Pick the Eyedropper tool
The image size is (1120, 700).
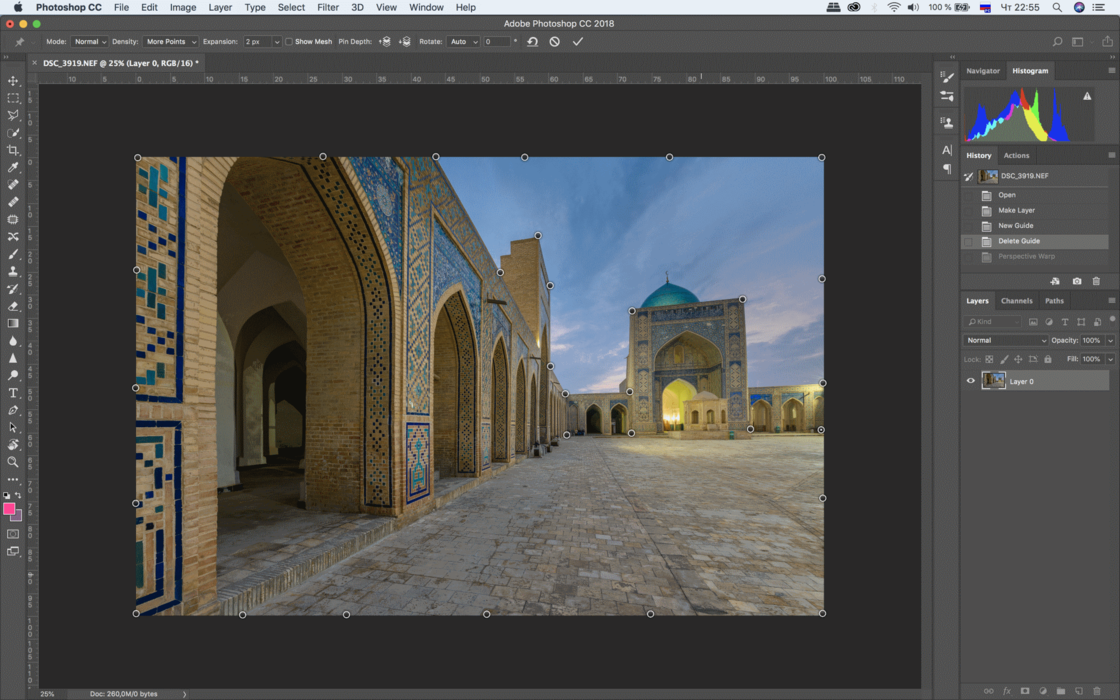coord(13,168)
